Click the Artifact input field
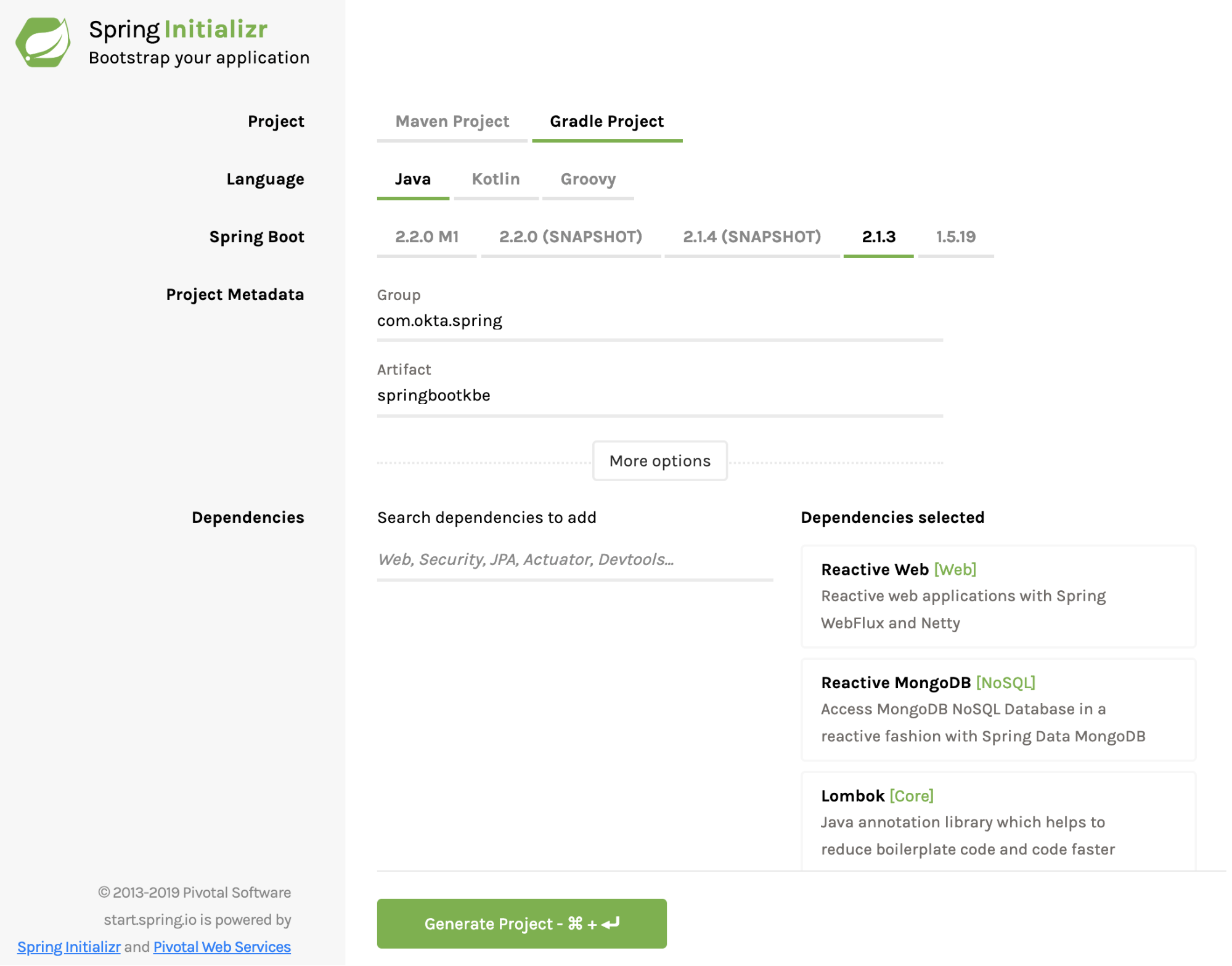The image size is (1232, 966). point(659,396)
